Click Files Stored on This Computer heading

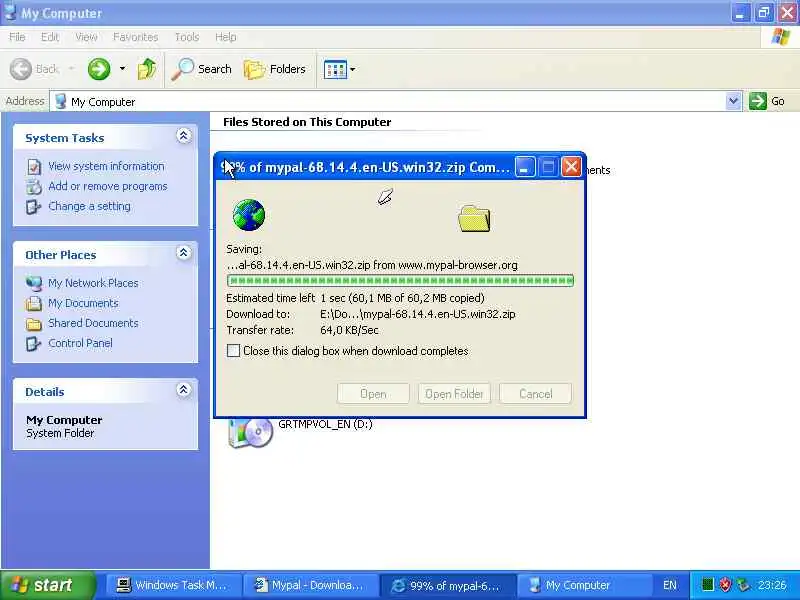pos(307,122)
